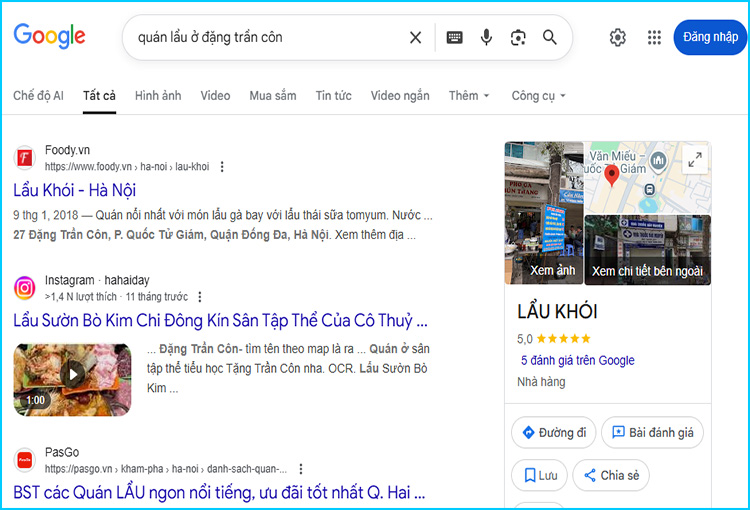Screen dimensions: 750x510
Task: Click the Bài đánh giá button
Action: click(x=652, y=432)
